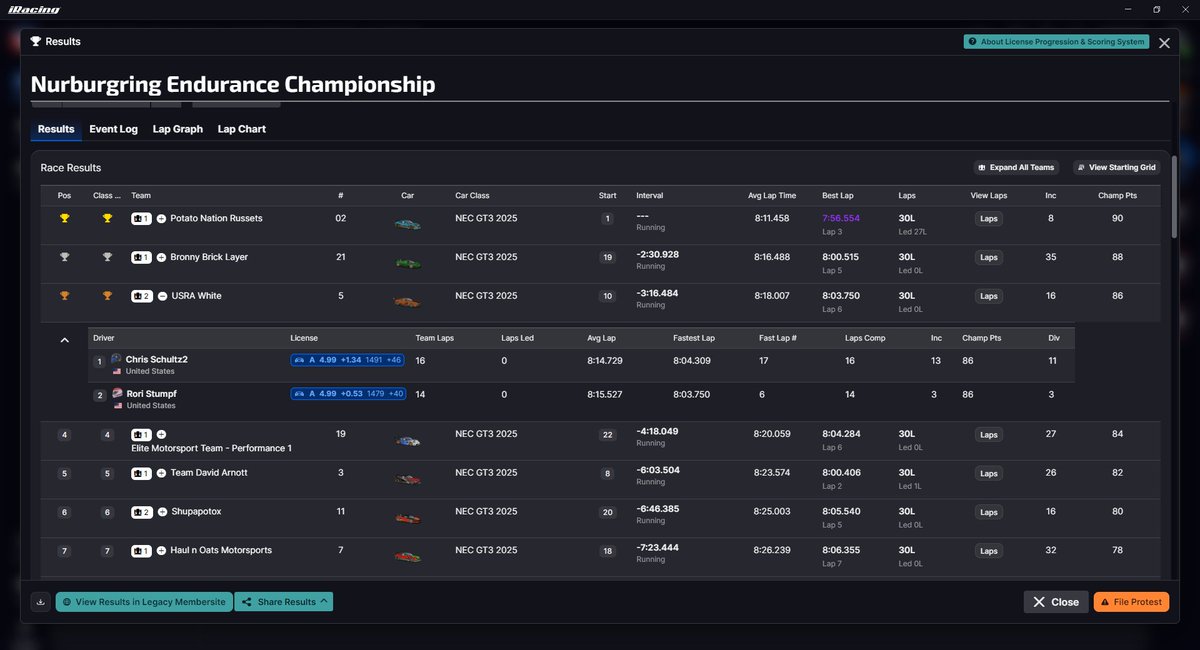Image resolution: width=1200 pixels, height=650 pixels.
Task: View laps for Team David Arnott
Action: [989, 473]
